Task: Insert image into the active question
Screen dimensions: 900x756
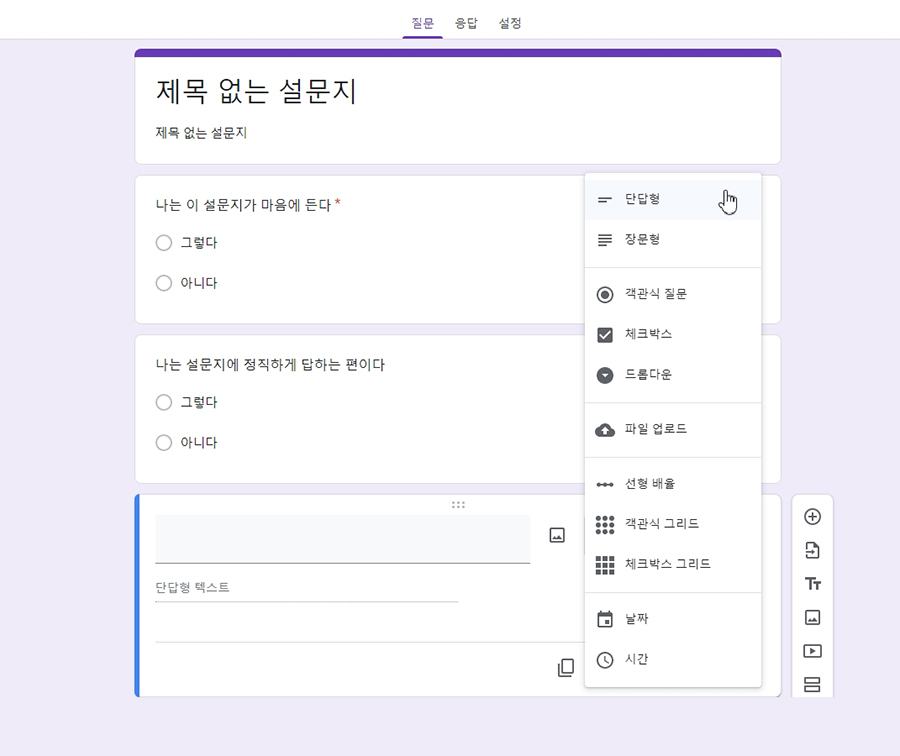Action: click(557, 535)
